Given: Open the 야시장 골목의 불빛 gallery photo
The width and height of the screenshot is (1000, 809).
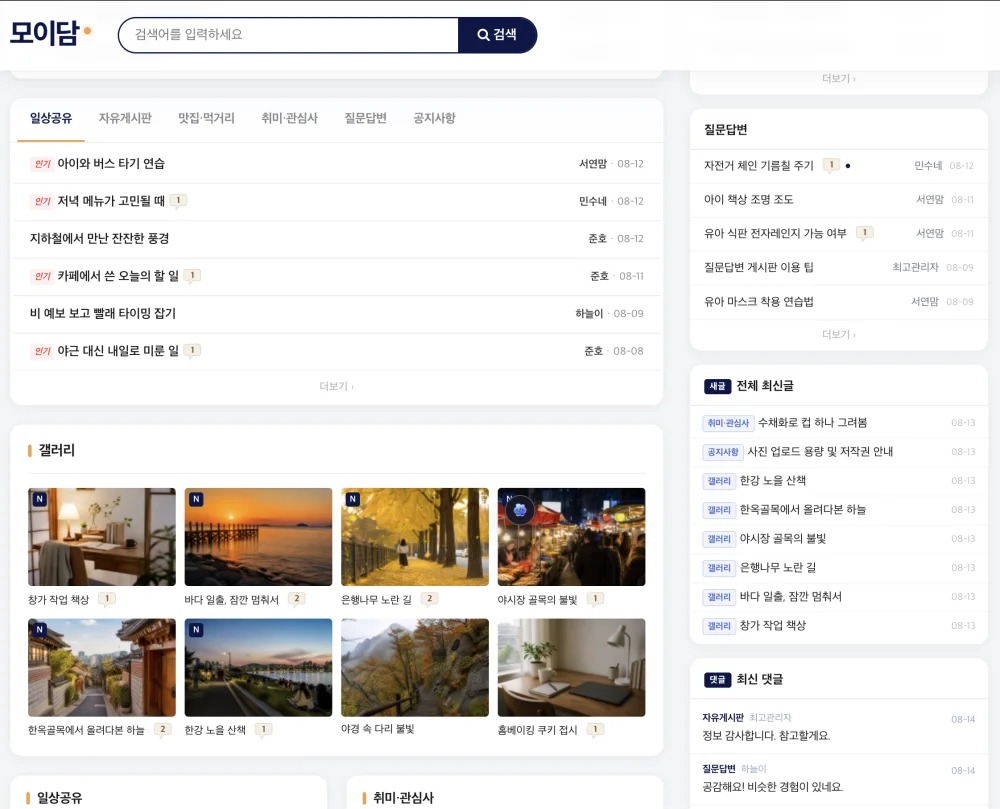Looking at the screenshot, I should click(x=571, y=537).
